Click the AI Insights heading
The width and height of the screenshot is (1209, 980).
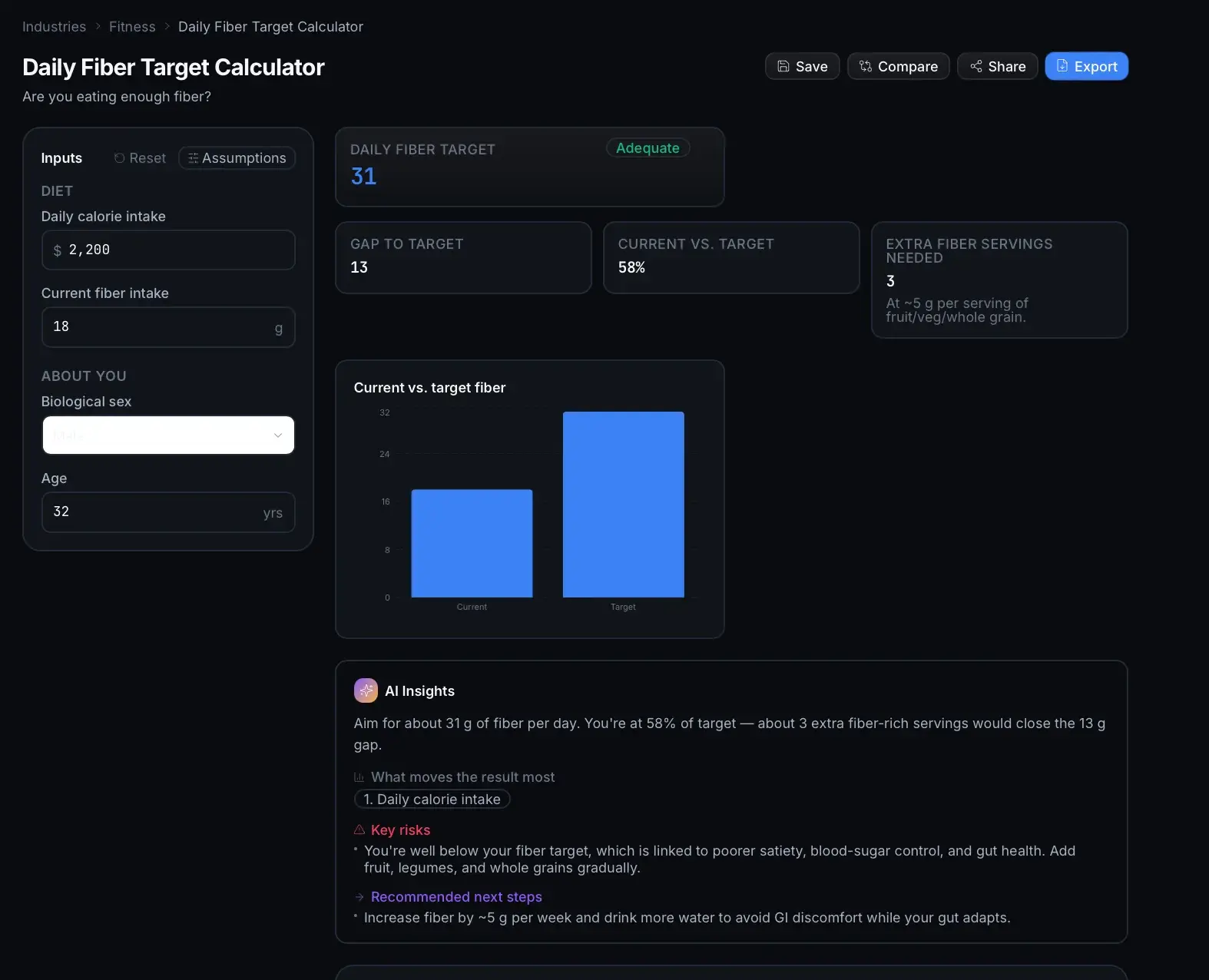[x=419, y=691]
